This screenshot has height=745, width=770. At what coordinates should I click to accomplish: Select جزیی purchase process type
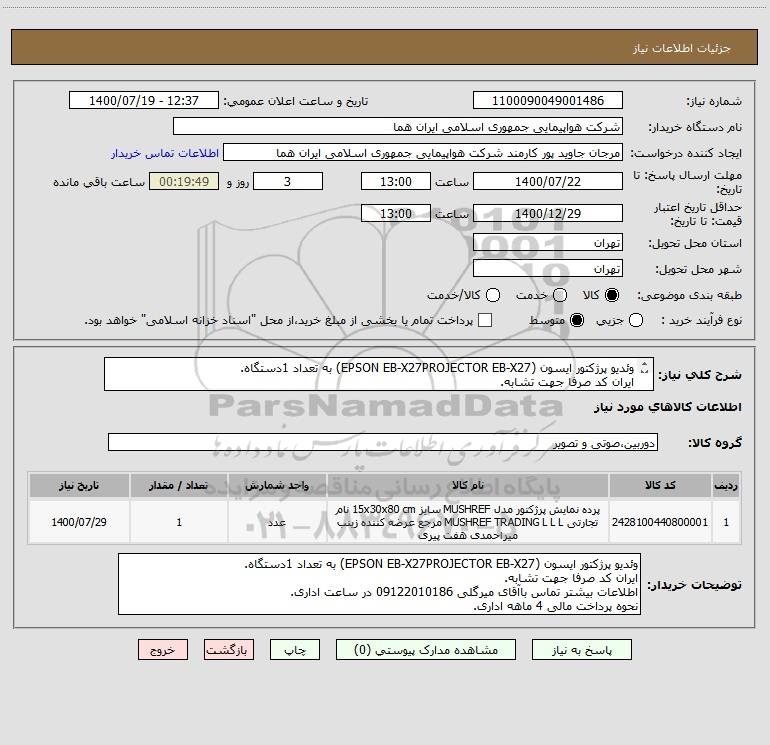[x=636, y=320]
